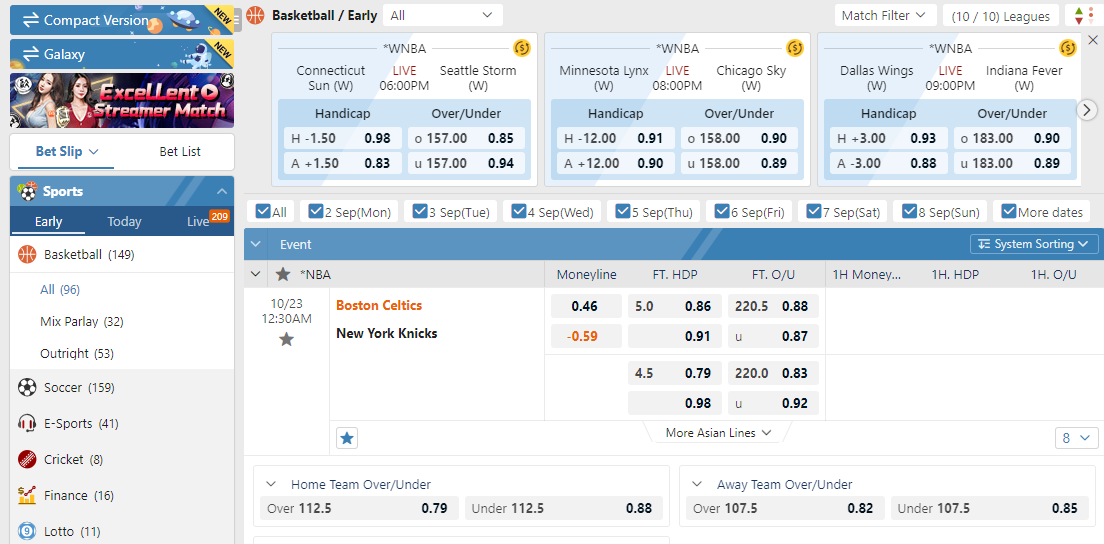This screenshot has height=544, width=1104.
Task: Click the gold coin icon on Dallas Wings card
Action: coord(1068,48)
